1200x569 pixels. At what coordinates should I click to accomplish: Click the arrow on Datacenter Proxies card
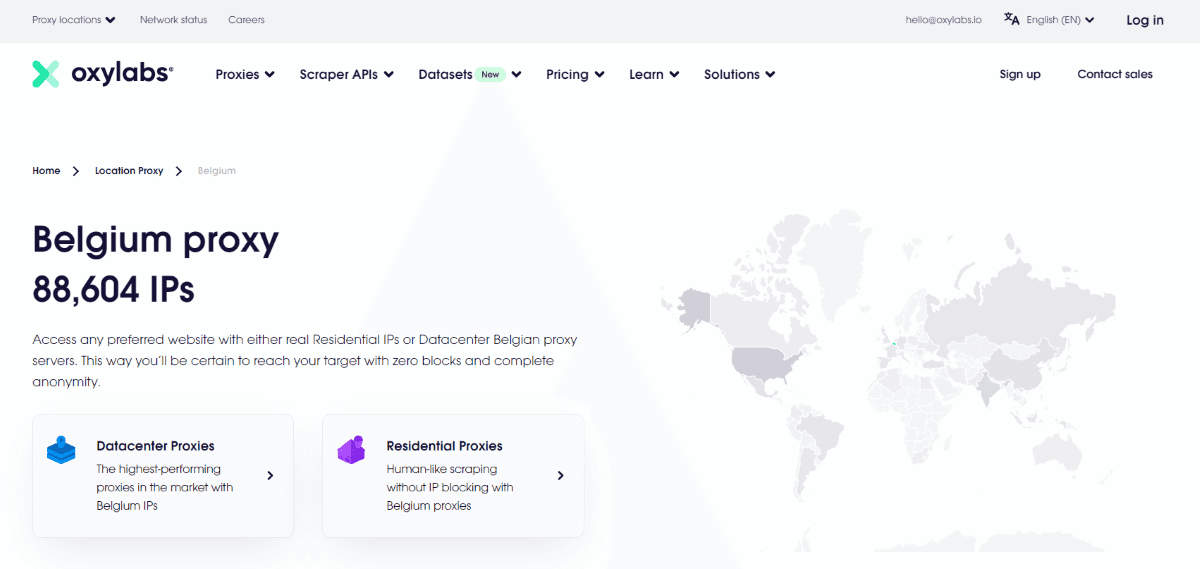click(x=270, y=476)
